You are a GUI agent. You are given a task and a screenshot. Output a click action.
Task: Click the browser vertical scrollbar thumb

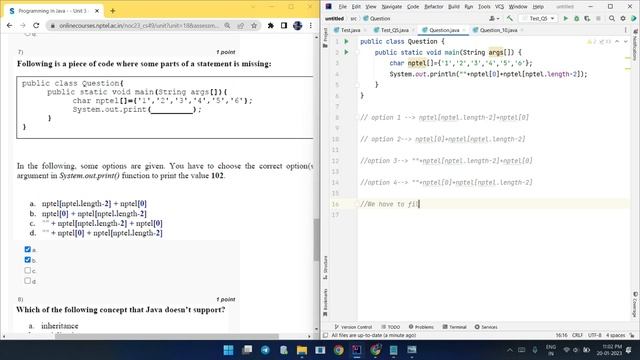tap(316, 240)
